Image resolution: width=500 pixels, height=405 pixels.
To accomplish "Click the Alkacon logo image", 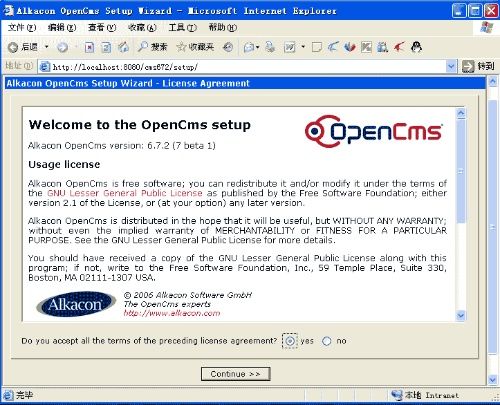I will click(76, 304).
